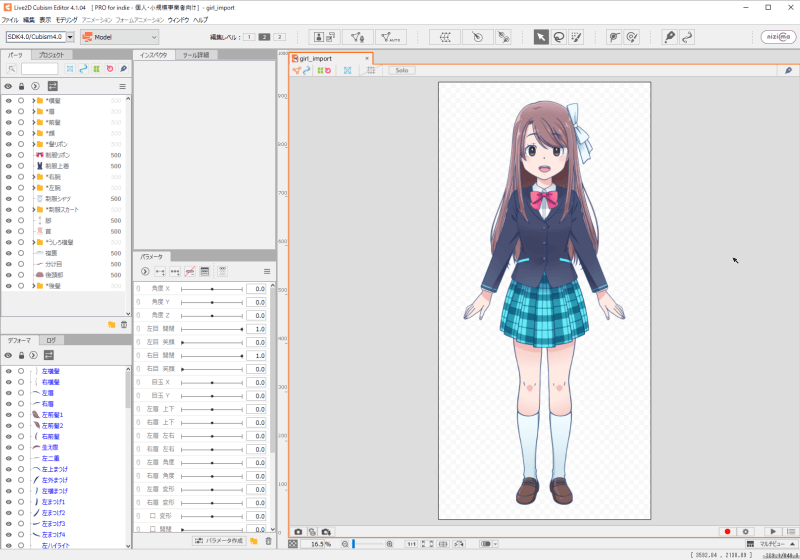Zoom in with the plus magnifier icon
The image size is (800, 560).
point(390,544)
